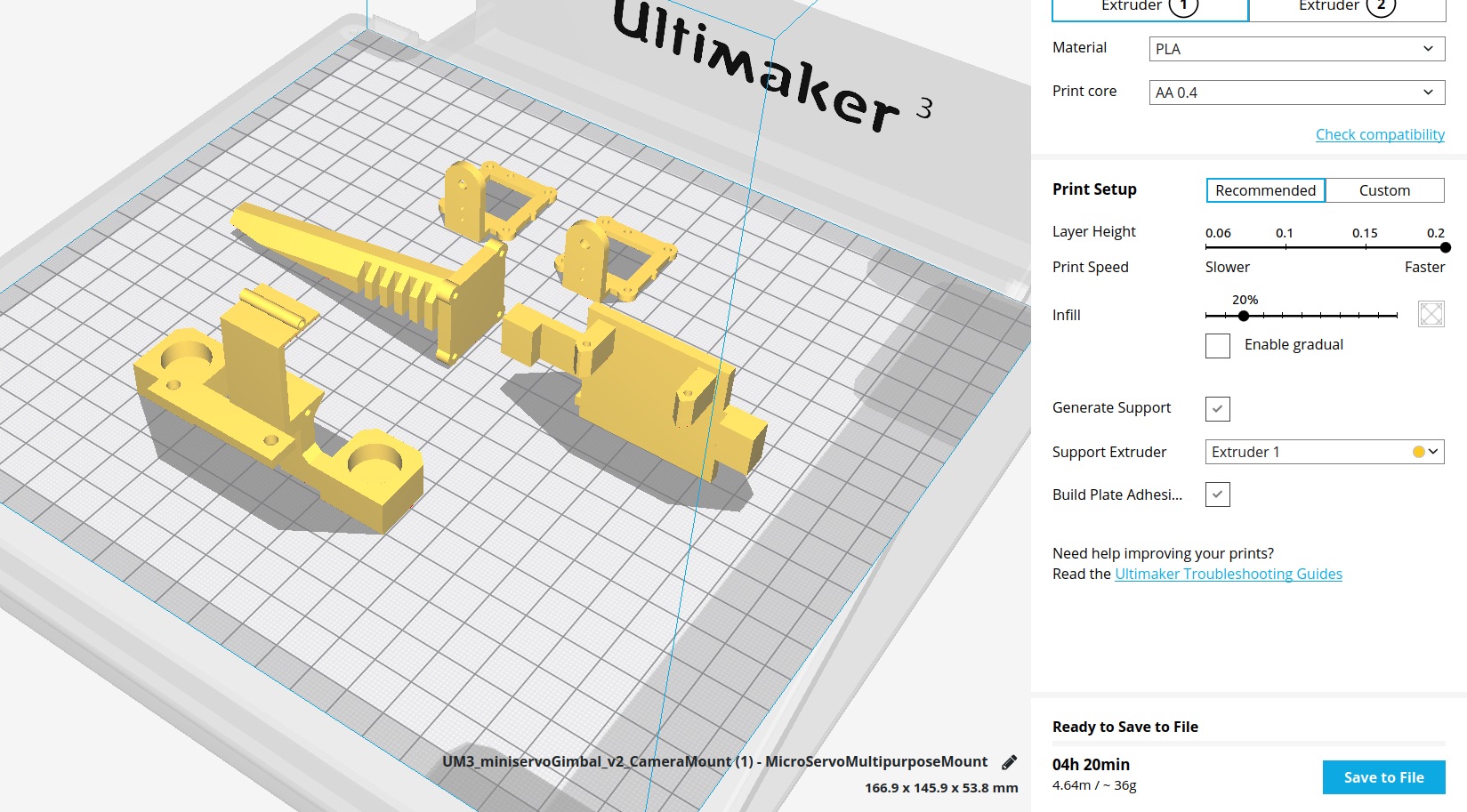Click the 0.06 layer height tick label
Viewport: 1467px width, 812px height.
click(x=1218, y=233)
